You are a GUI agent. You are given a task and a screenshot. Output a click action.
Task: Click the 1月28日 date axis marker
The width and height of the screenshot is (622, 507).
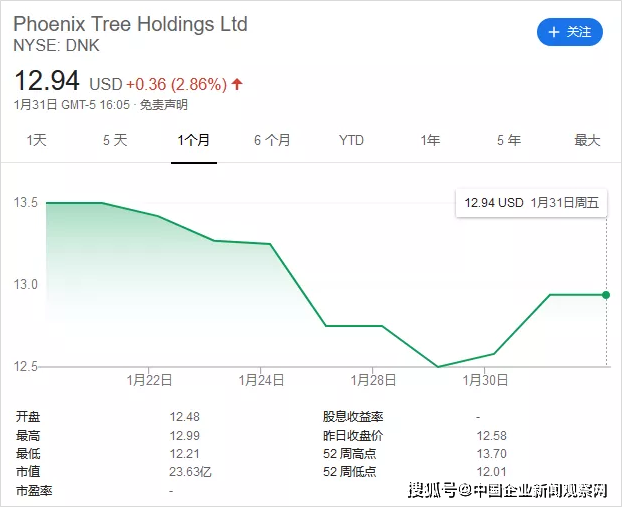[x=374, y=380]
